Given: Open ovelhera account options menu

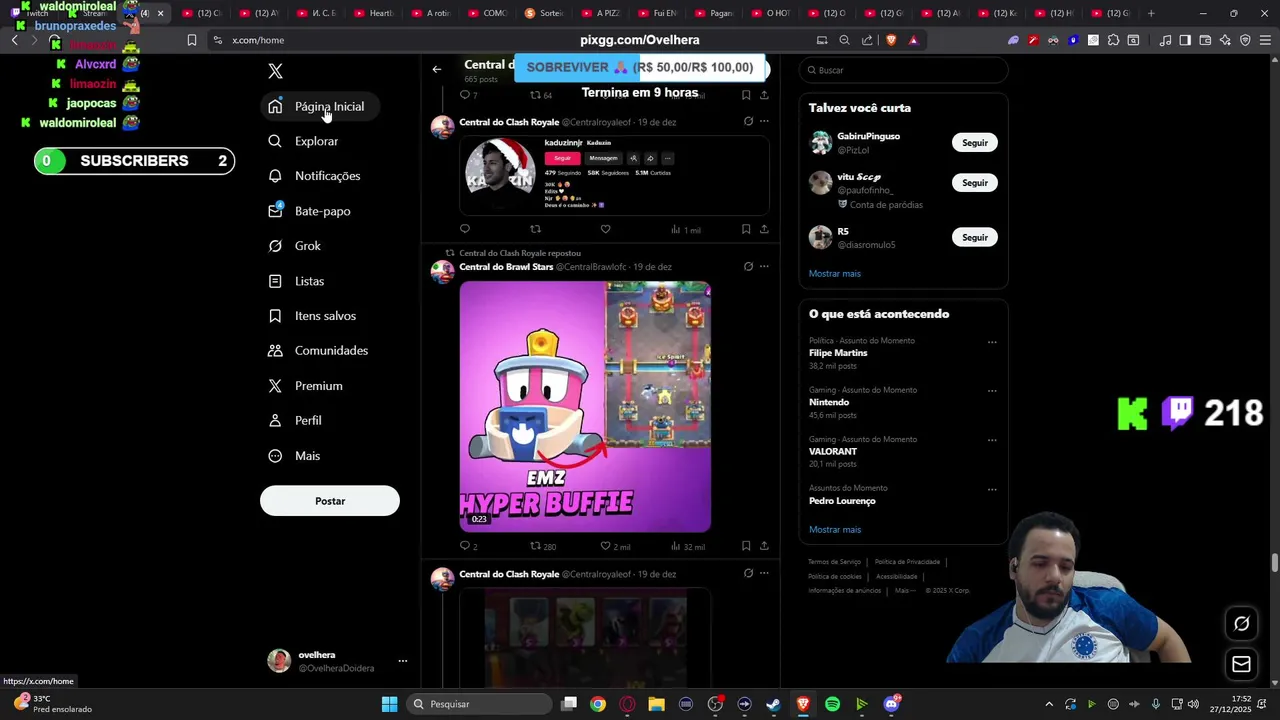Looking at the screenshot, I should 403,661.
